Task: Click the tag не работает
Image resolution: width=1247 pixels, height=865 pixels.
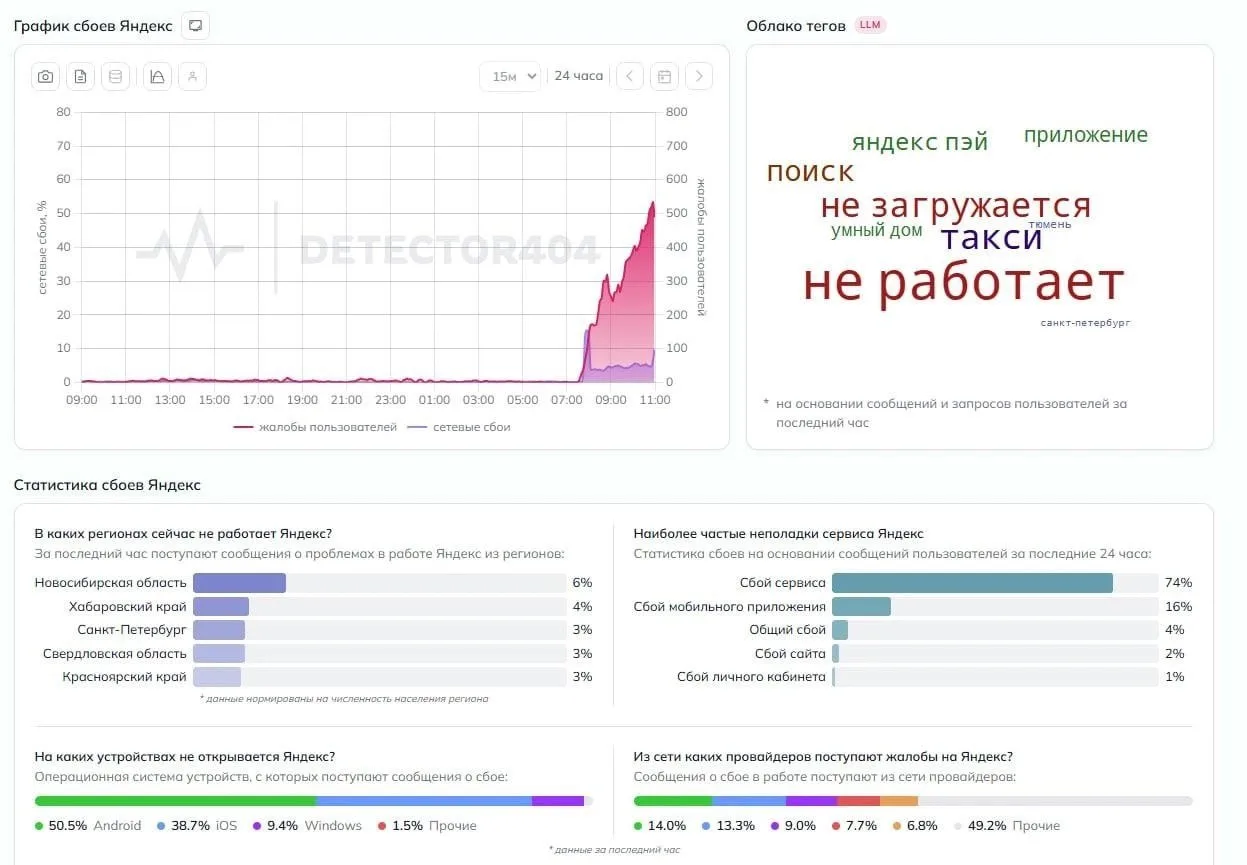Action: (x=964, y=282)
